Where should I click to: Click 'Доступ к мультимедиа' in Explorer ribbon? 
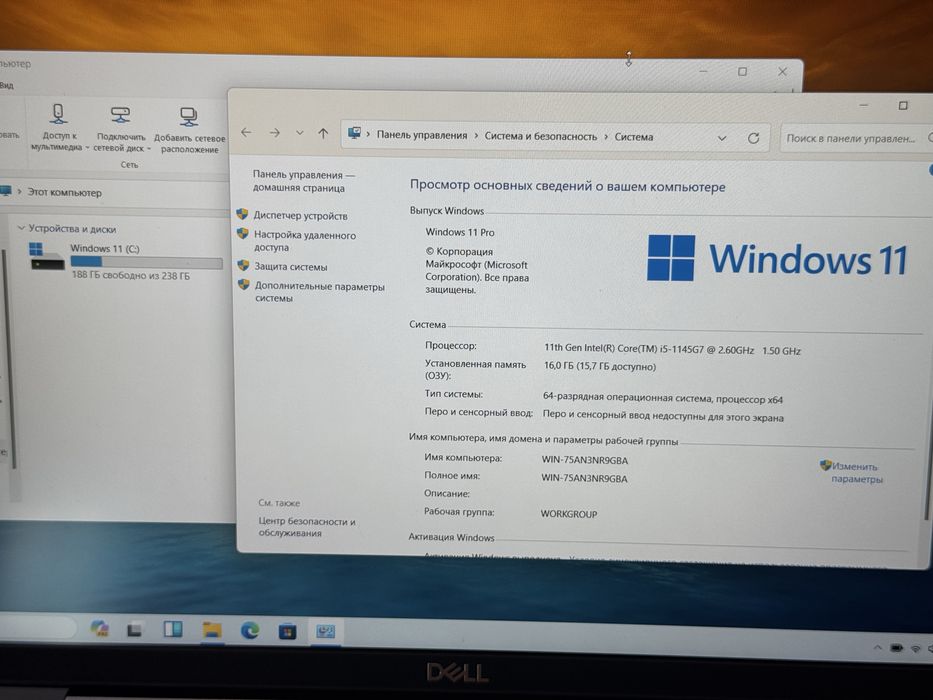click(58, 129)
